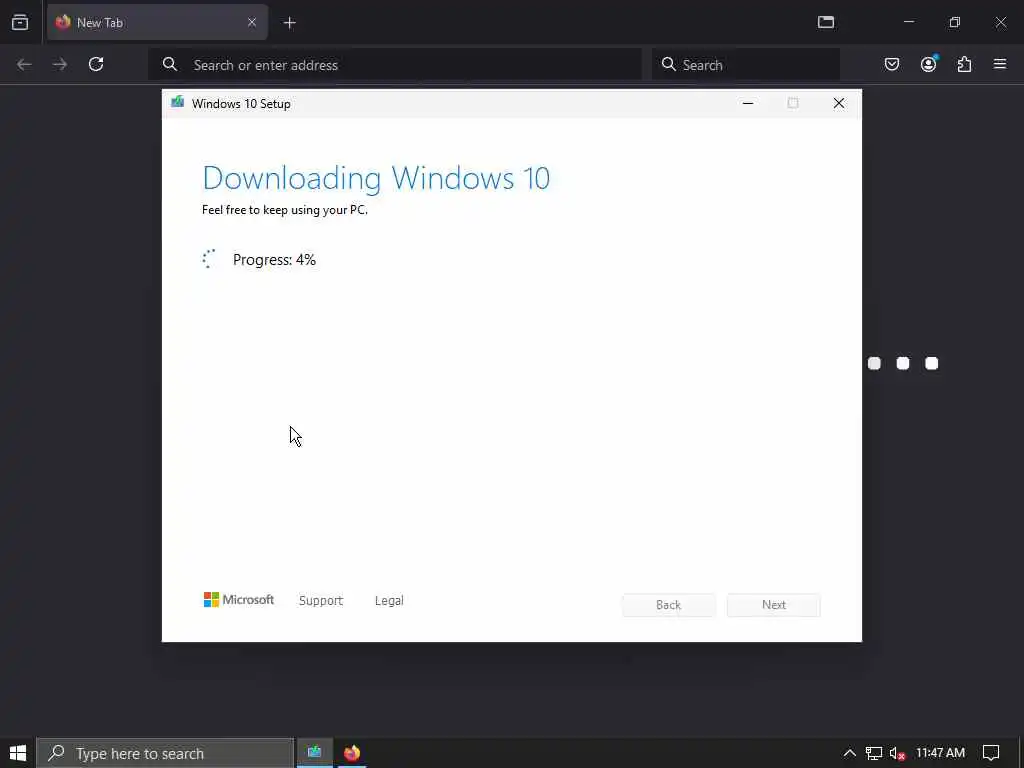This screenshot has width=1024, height=768.
Task: Click the Microsoft logo in Setup
Action: 238,600
